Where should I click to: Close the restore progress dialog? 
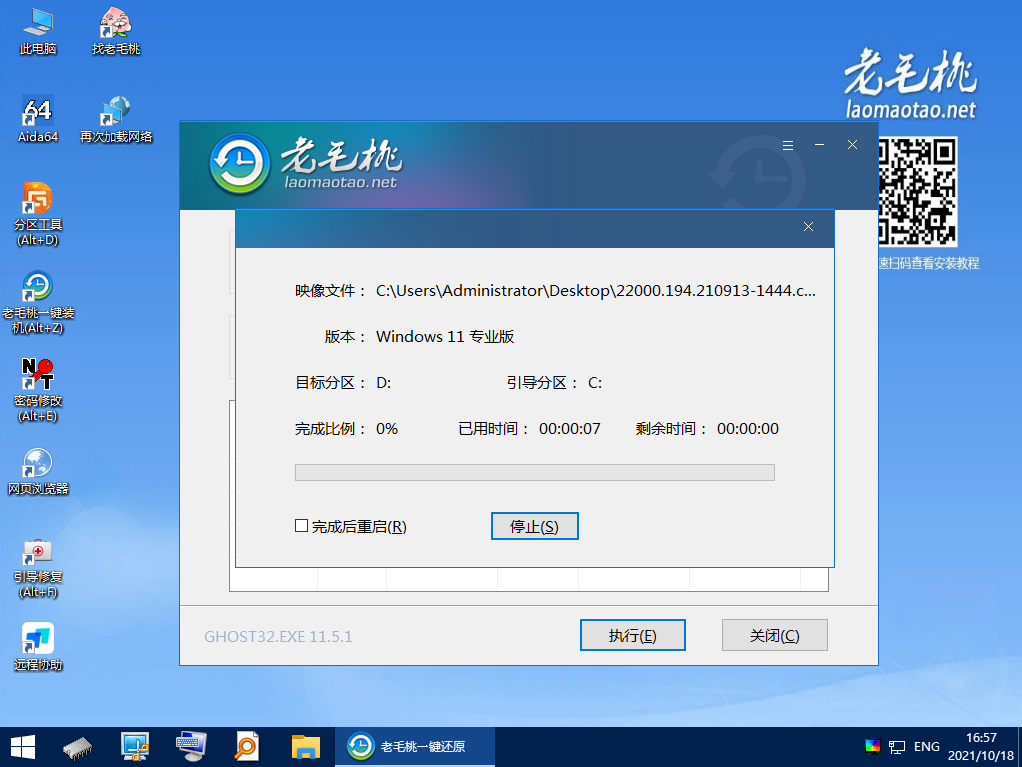808,227
